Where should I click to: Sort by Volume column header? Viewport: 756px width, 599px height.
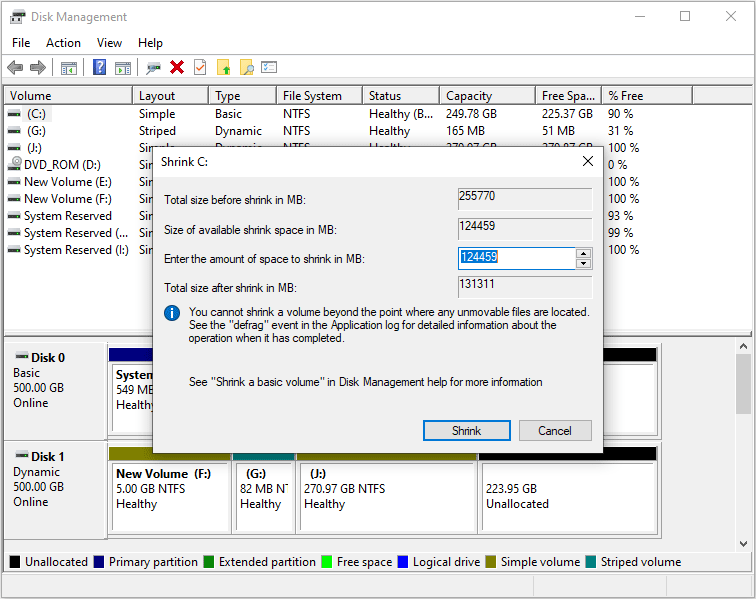68,95
